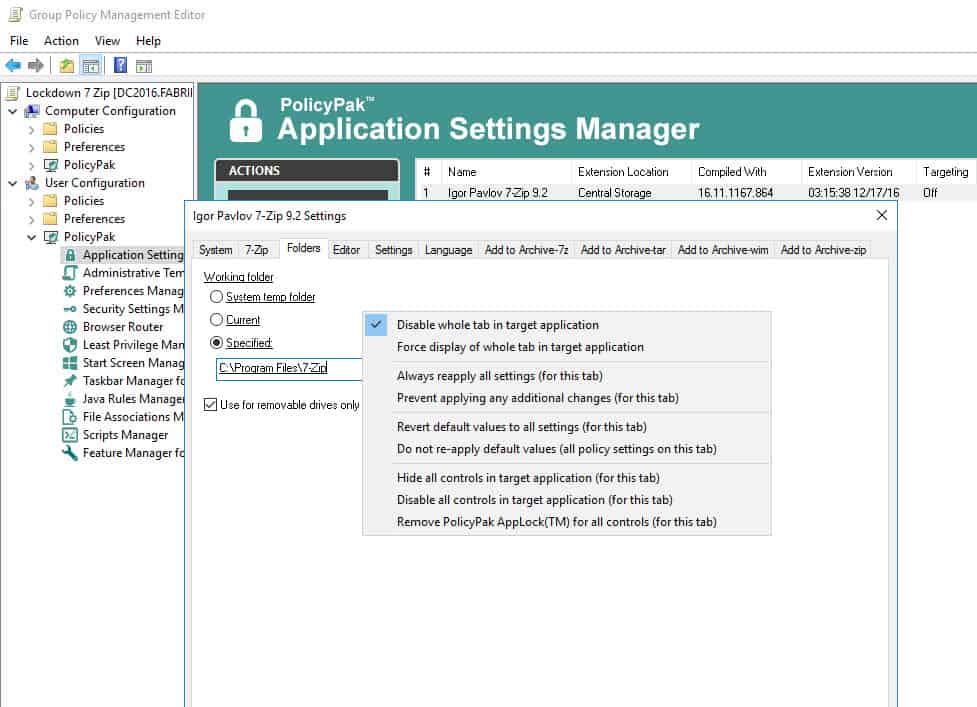977x707 pixels.
Task: Click the blue help toolbar icon
Action: point(120,65)
